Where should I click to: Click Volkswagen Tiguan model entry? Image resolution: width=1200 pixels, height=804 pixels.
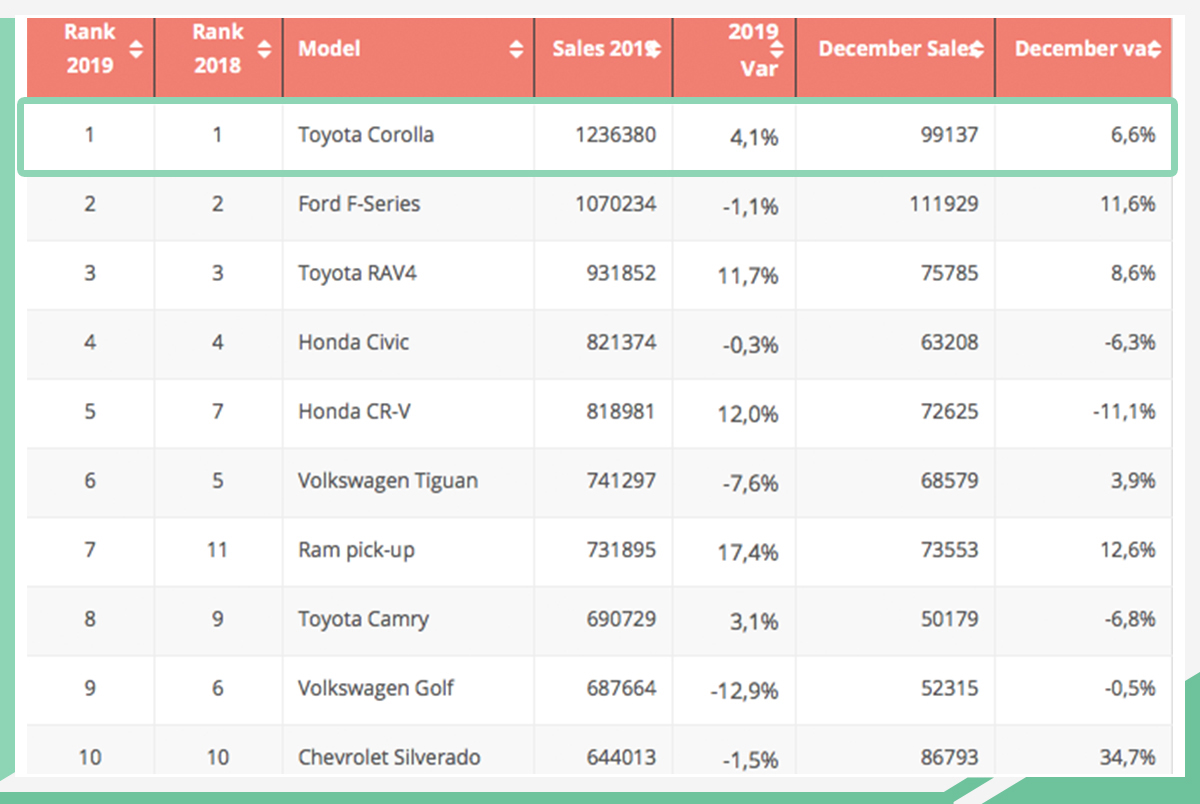(388, 480)
